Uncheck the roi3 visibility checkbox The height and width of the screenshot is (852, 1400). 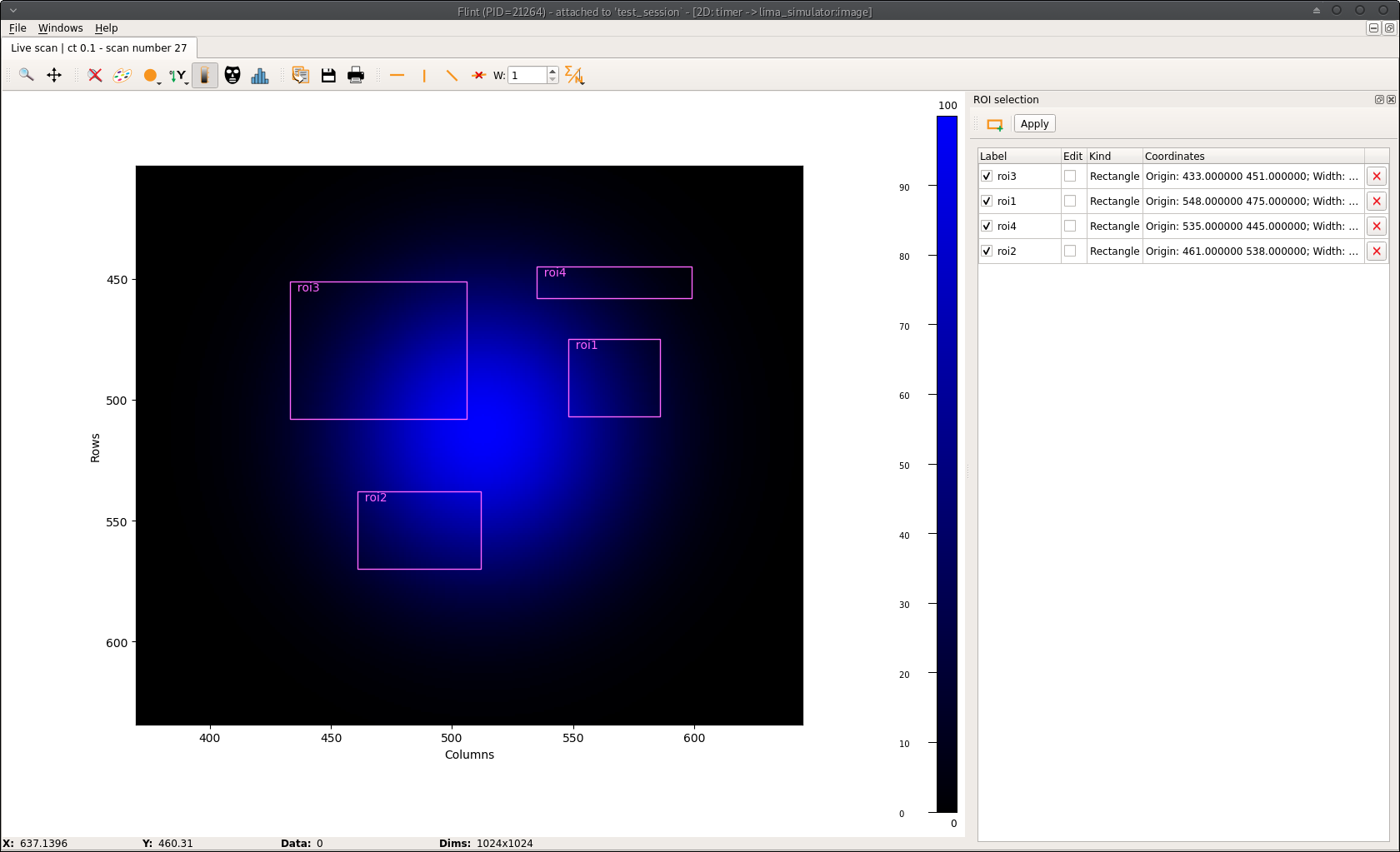click(x=987, y=176)
